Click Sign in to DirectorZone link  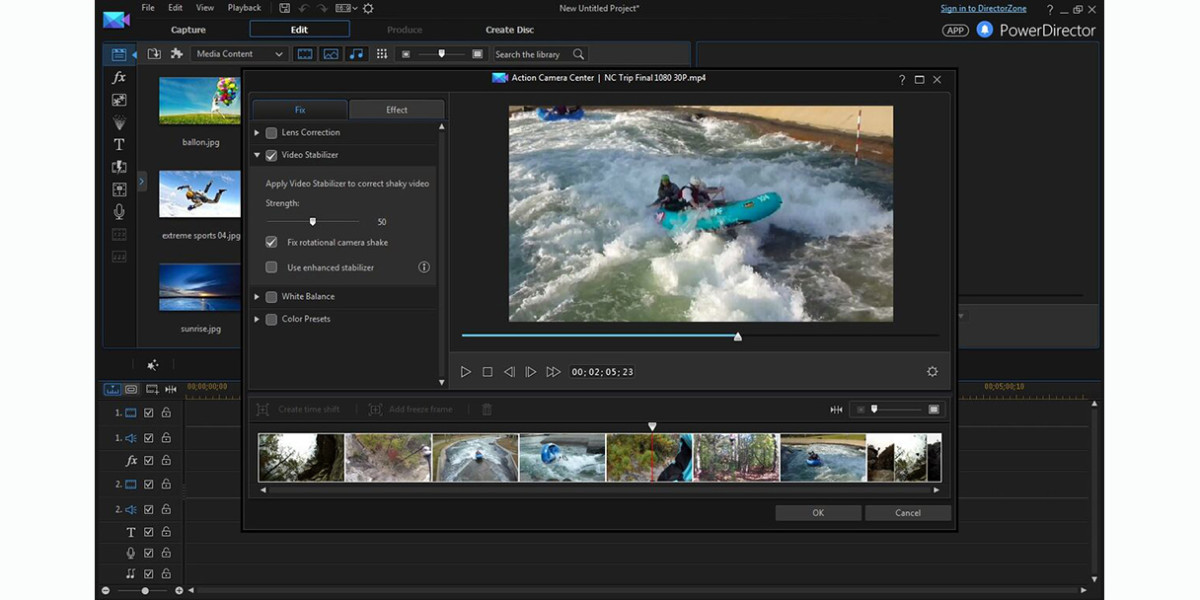click(983, 8)
